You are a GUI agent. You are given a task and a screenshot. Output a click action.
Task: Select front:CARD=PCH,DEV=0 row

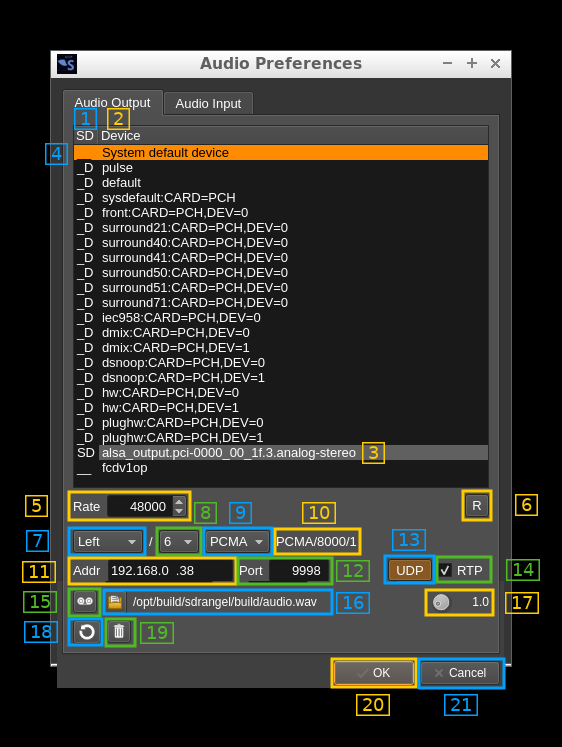coord(281,212)
